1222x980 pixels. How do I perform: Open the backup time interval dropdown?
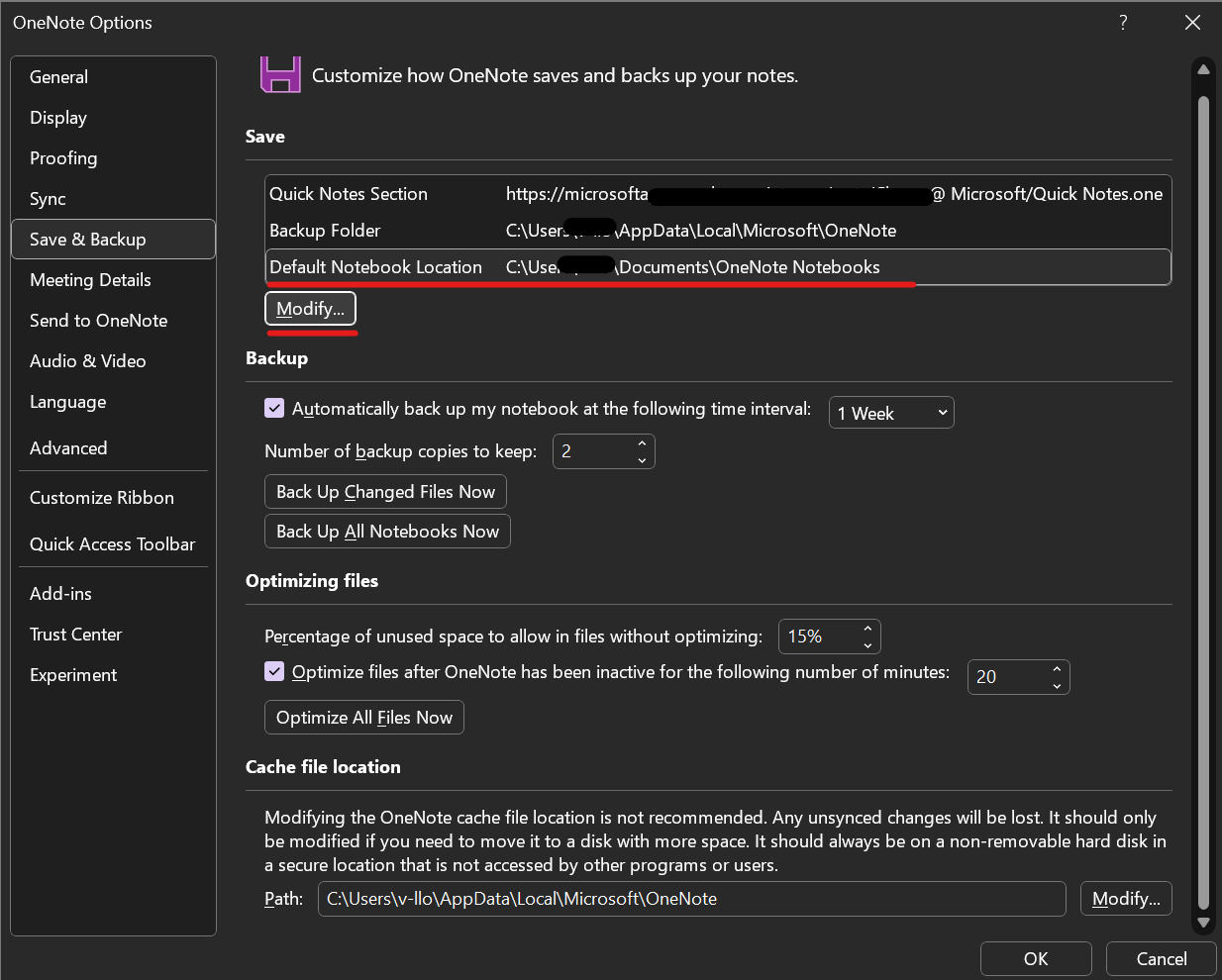[x=890, y=412]
